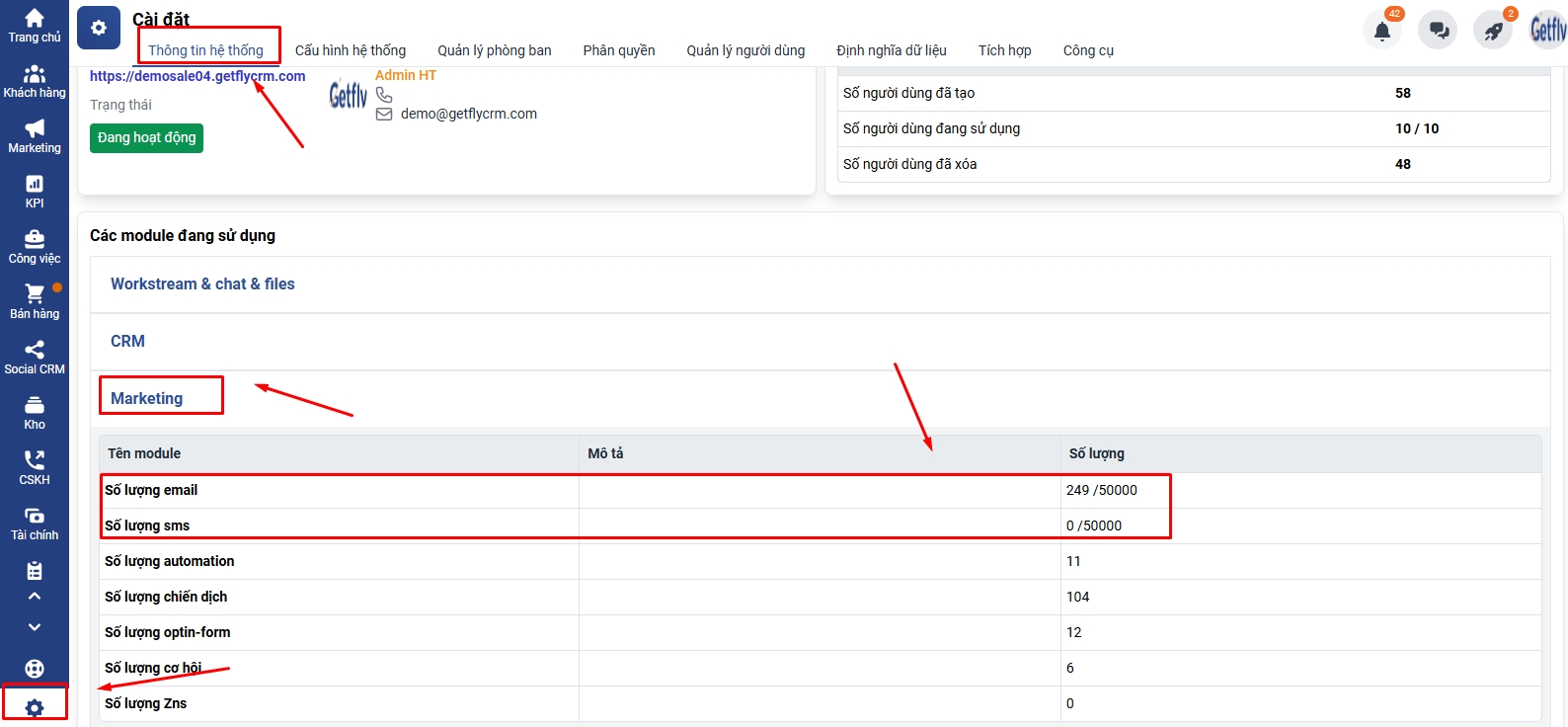Click the notification bell icon
1568x727 pixels.
pyautogui.click(x=1382, y=31)
